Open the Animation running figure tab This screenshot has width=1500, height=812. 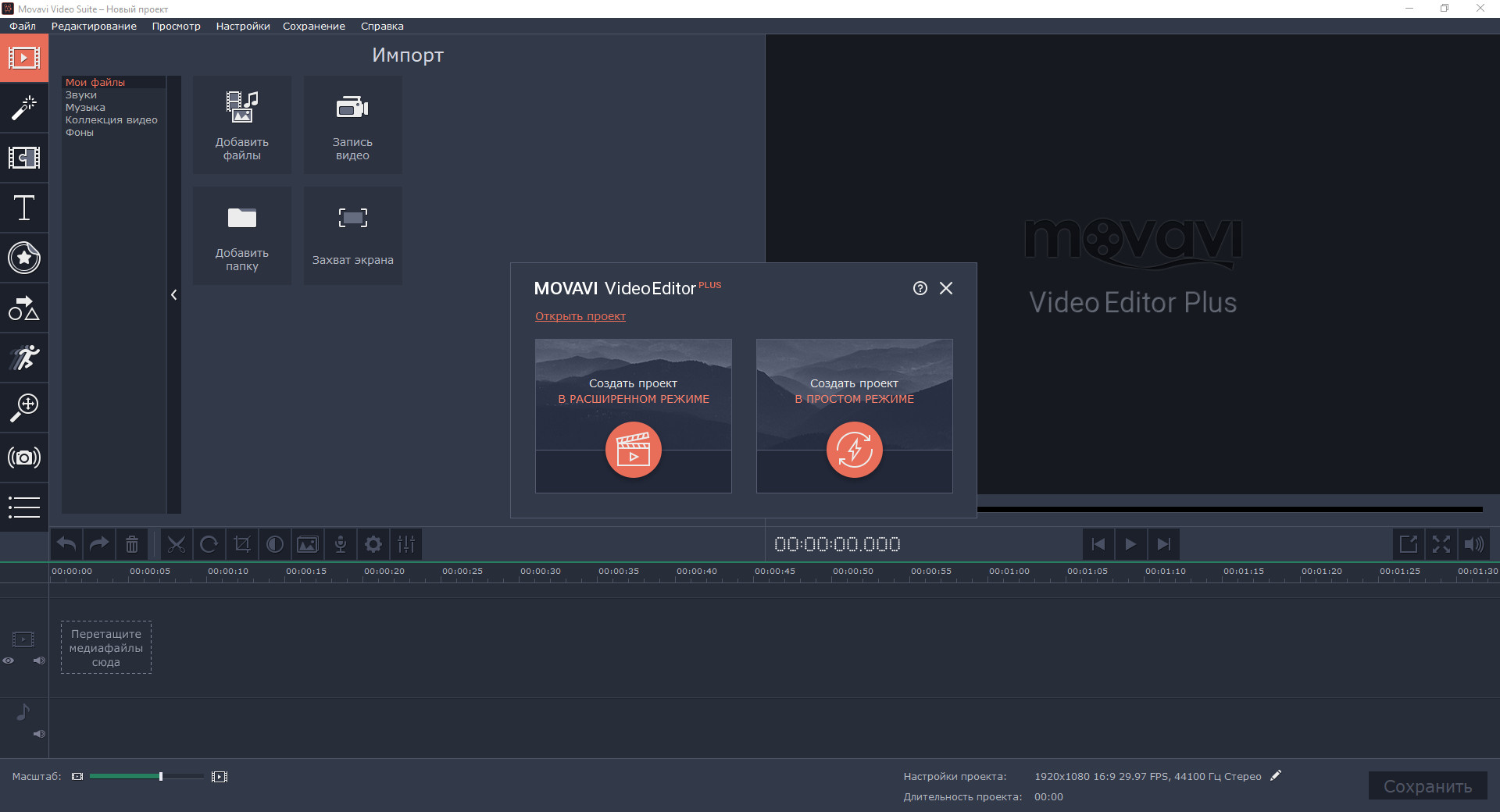(24, 358)
